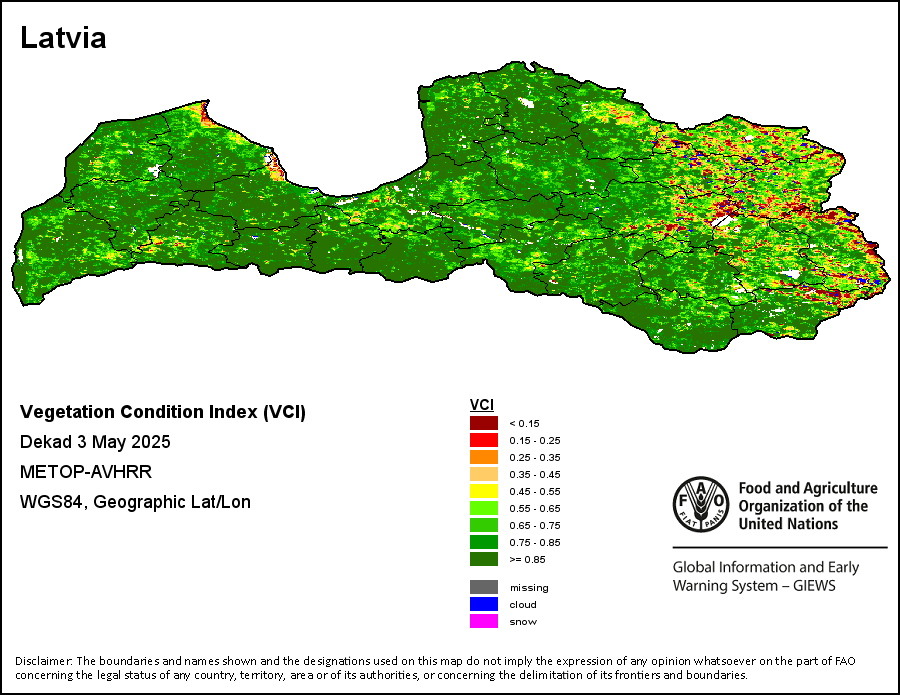Image resolution: width=900 pixels, height=695 pixels.
Task: Click the green 0.65 - 0.75 legend swatch
Action: pyautogui.click(x=484, y=525)
